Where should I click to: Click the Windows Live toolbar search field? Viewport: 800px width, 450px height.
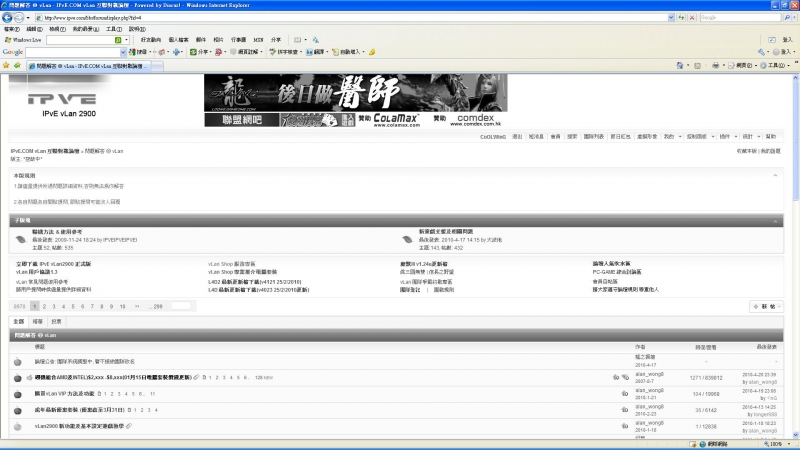pyautogui.click(x=80, y=40)
